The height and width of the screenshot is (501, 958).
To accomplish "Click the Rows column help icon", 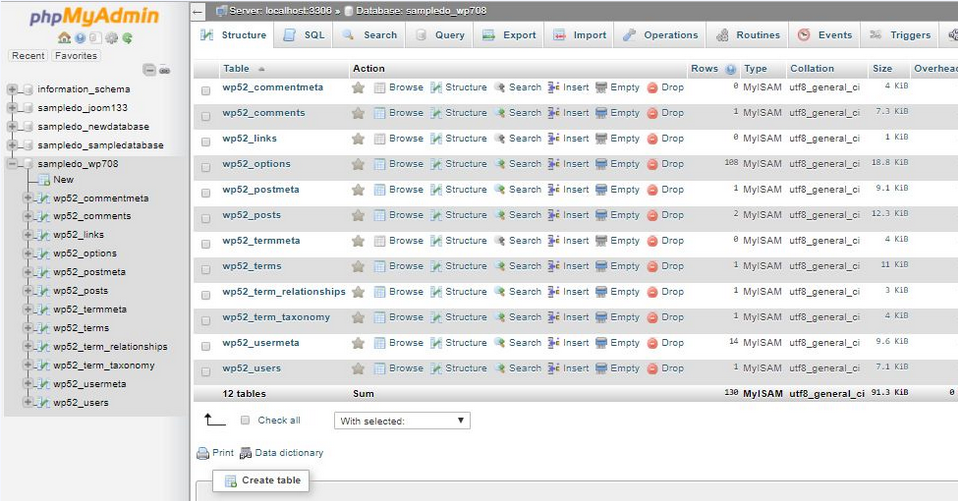I will (730, 70).
